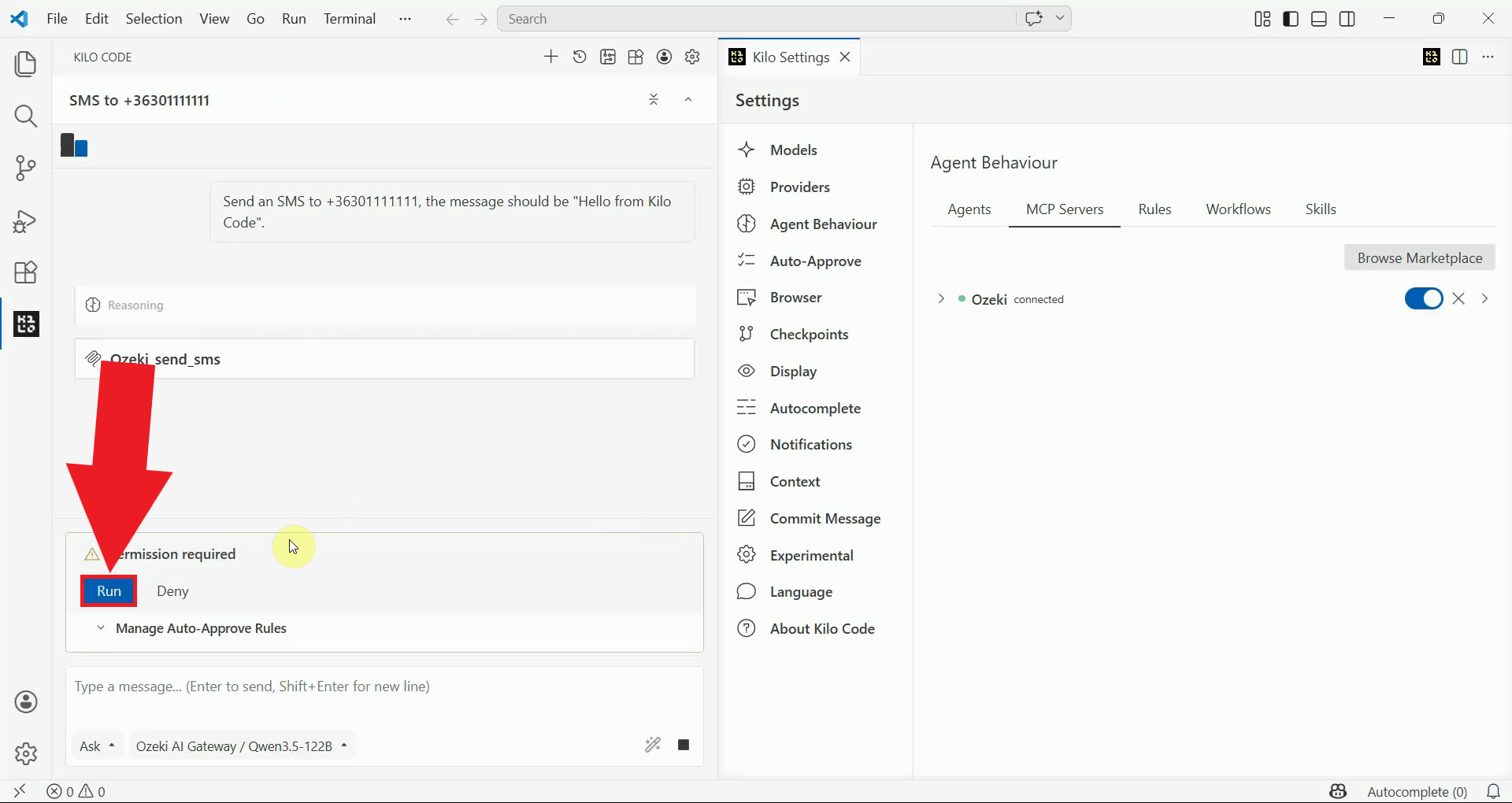Open the File menu
This screenshot has width=1512, height=803.
pos(57,19)
